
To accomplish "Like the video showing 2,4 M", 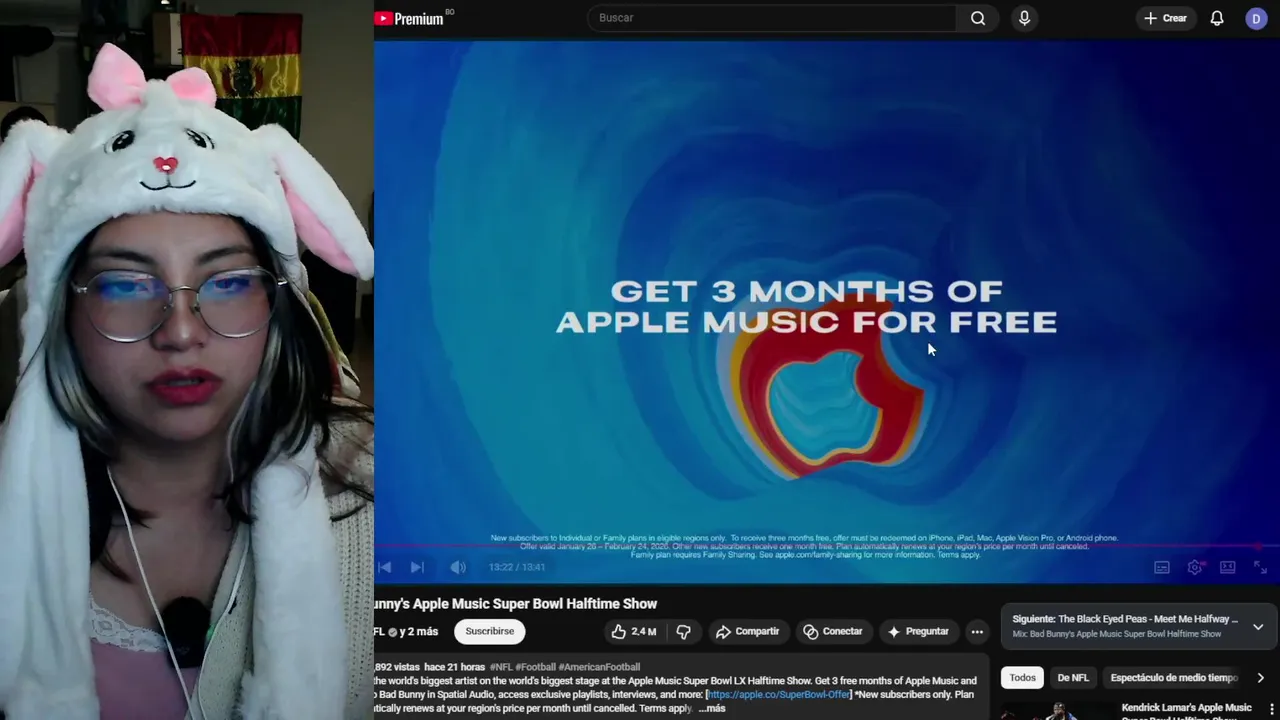I will 634,631.
